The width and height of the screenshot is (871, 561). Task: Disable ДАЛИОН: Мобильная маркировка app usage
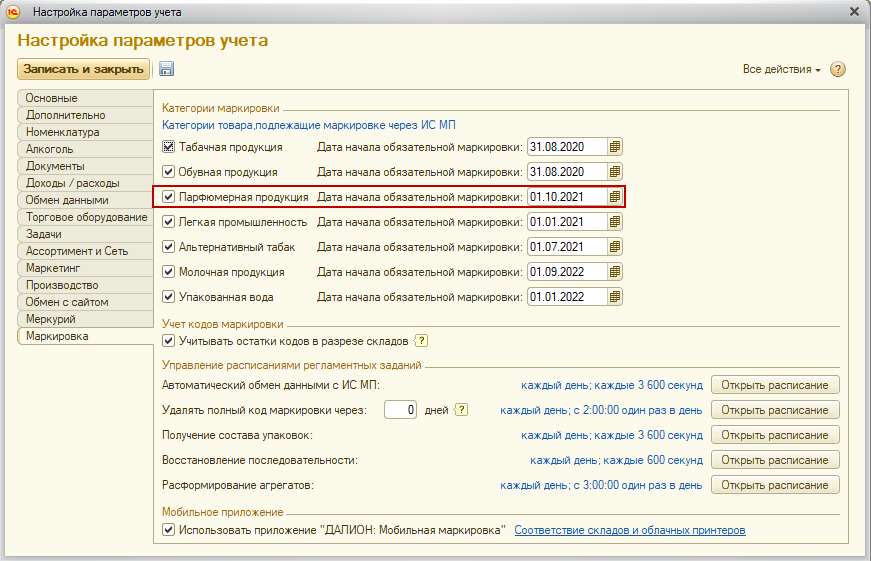click(x=168, y=530)
